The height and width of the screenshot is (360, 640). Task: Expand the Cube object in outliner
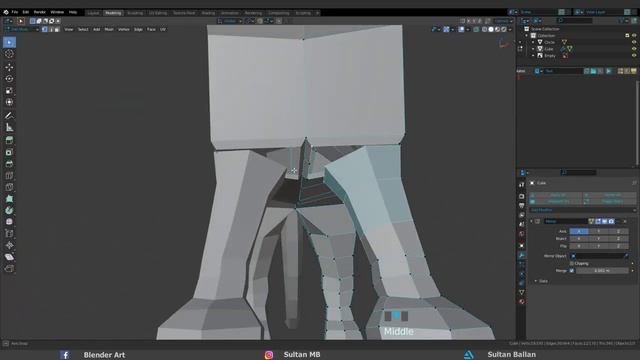[533, 49]
